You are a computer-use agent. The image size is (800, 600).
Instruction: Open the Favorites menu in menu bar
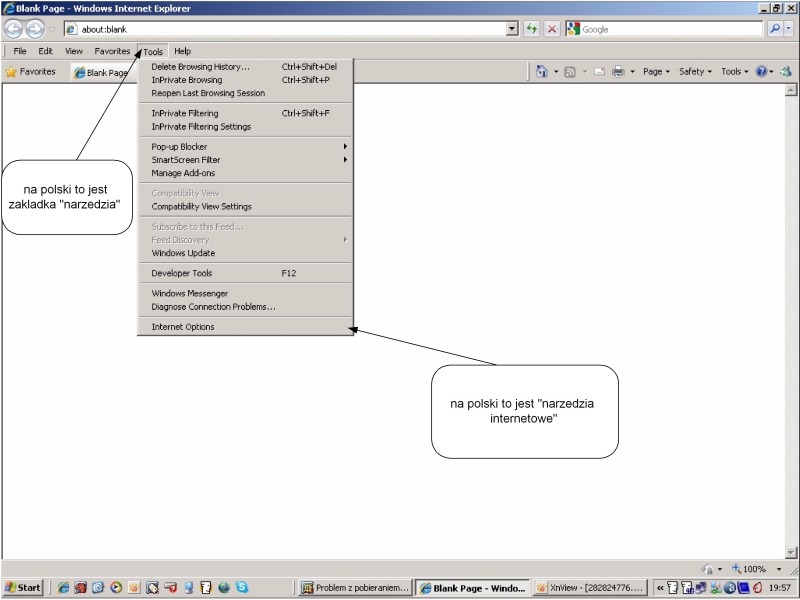pos(112,51)
